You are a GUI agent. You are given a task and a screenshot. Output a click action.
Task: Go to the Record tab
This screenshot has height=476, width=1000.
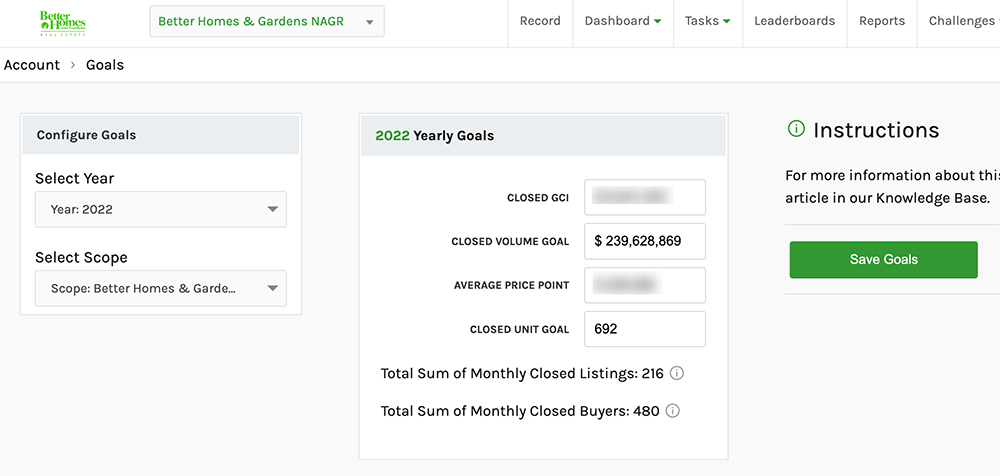(540, 21)
